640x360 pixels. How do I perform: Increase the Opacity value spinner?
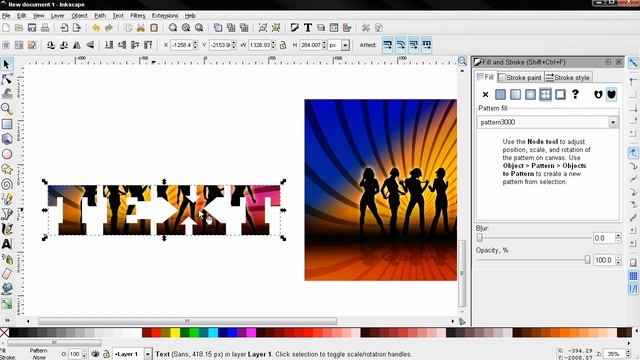point(618,258)
